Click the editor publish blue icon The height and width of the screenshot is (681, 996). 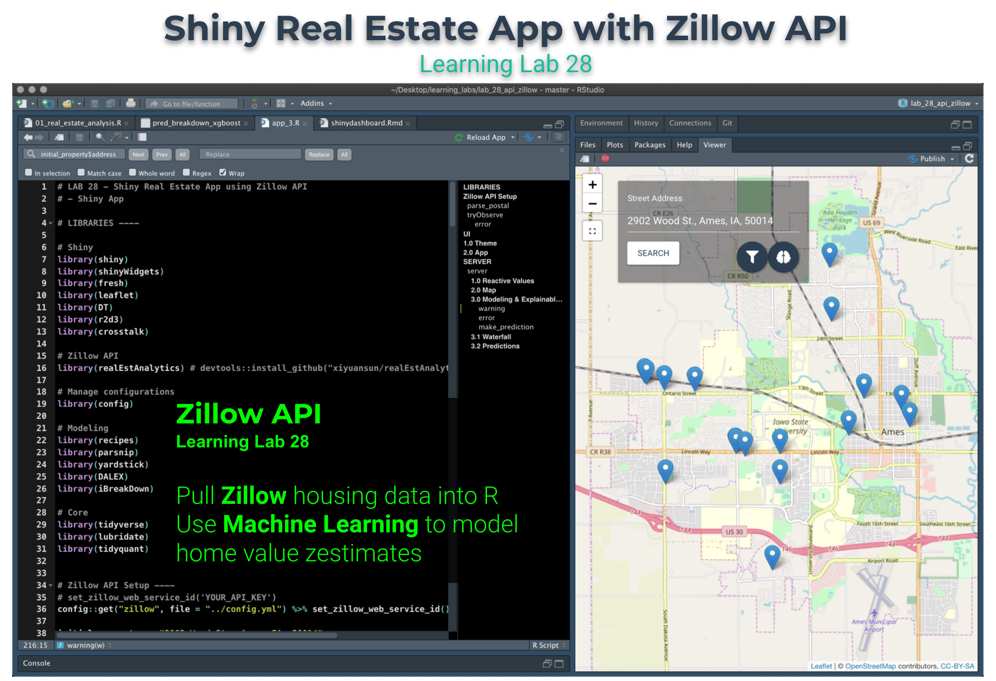click(528, 137)
